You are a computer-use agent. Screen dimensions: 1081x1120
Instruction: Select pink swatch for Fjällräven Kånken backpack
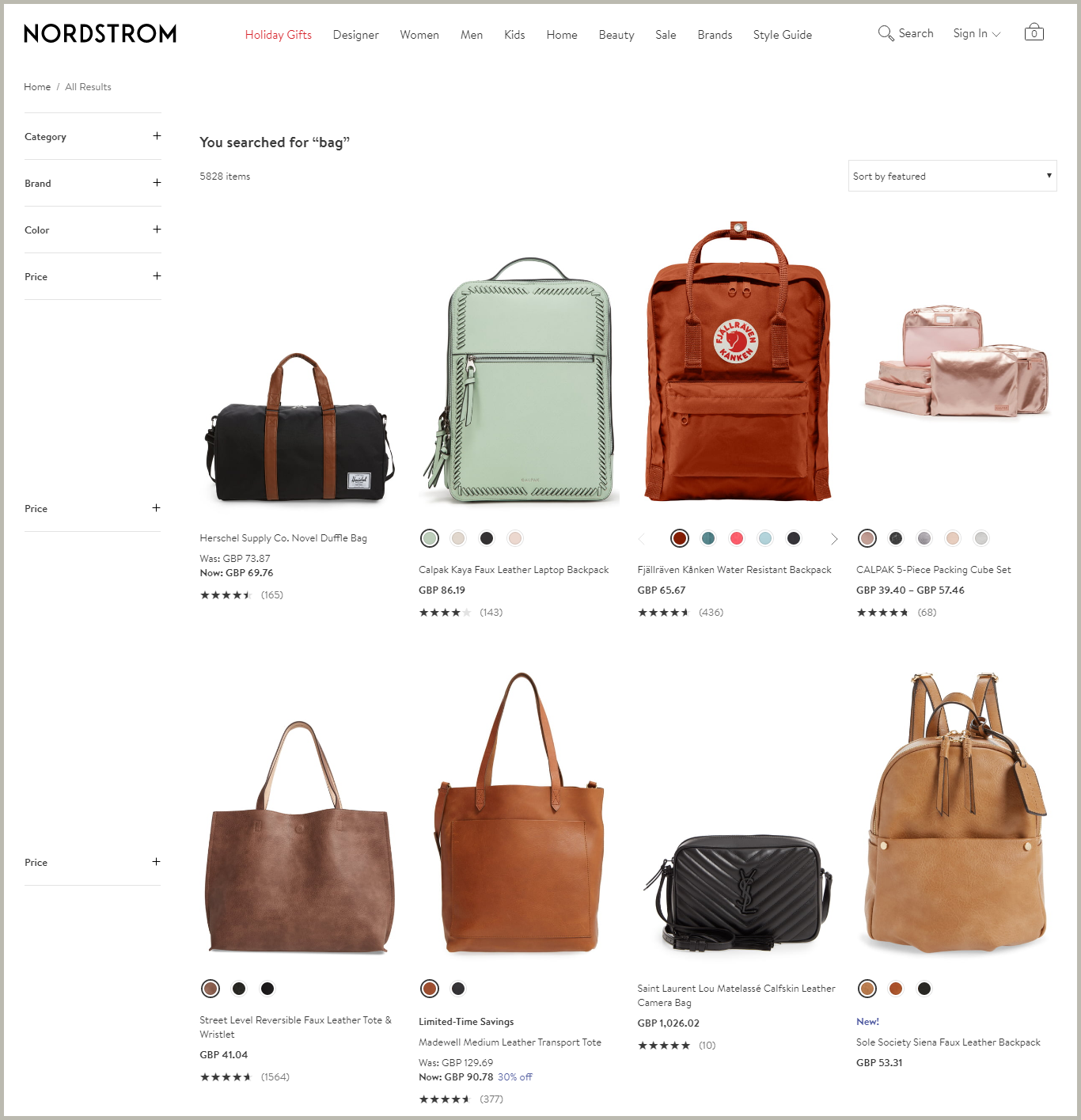tap(737, 538)
